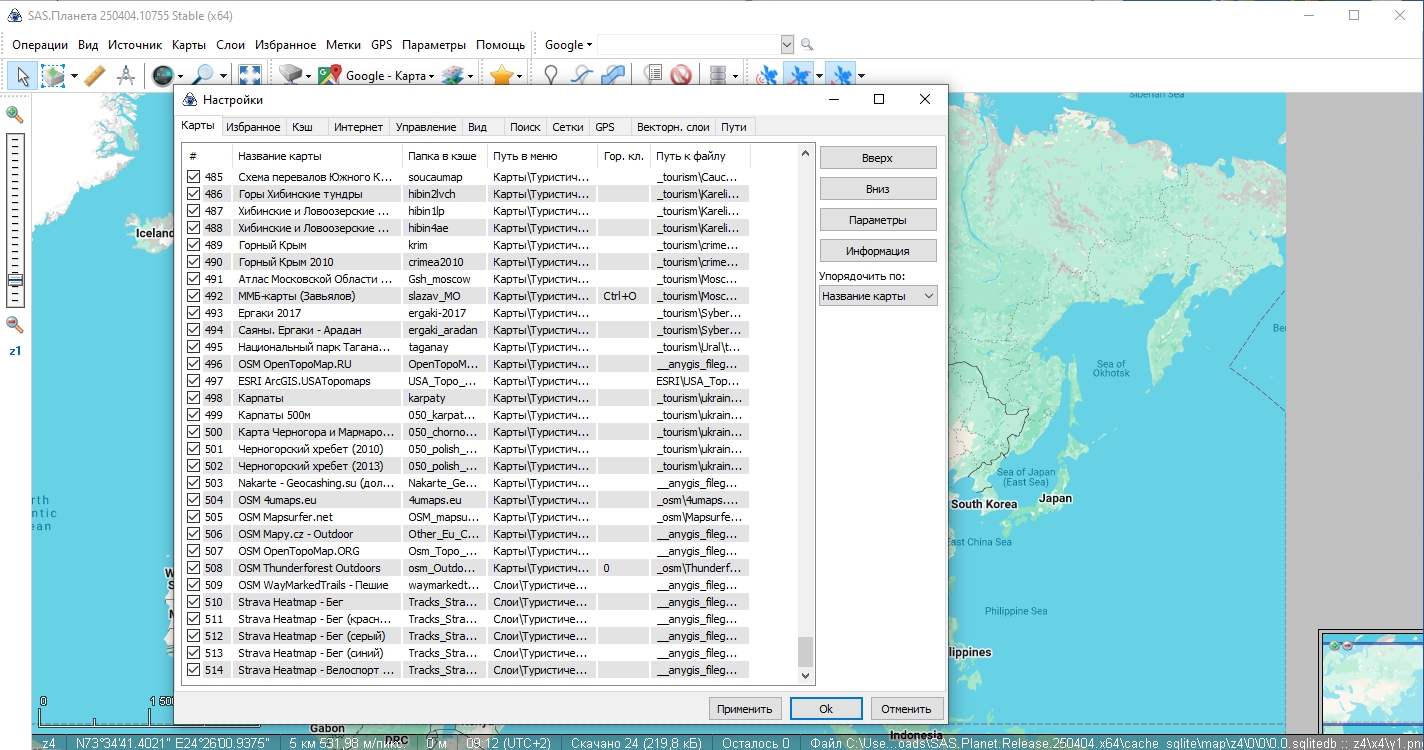Select the distance measurement ruler tool
The image size is (1424, 750).
coord(95,74)
